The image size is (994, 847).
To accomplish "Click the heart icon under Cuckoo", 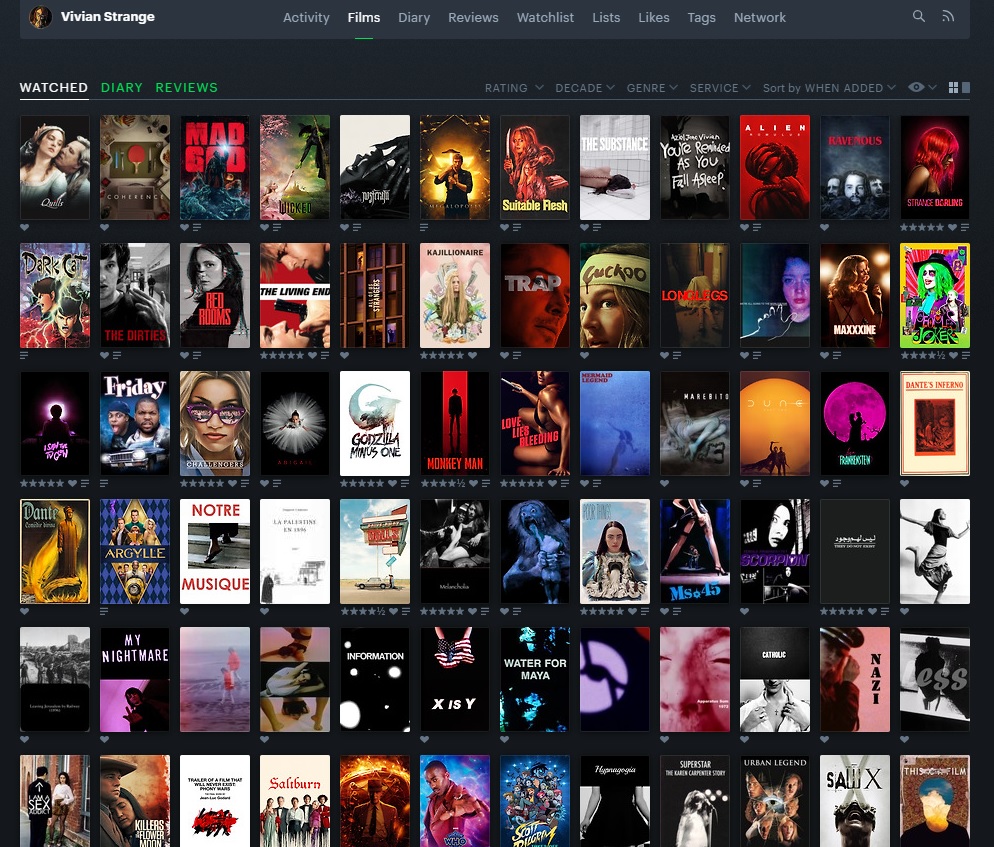I will point(584,355).
